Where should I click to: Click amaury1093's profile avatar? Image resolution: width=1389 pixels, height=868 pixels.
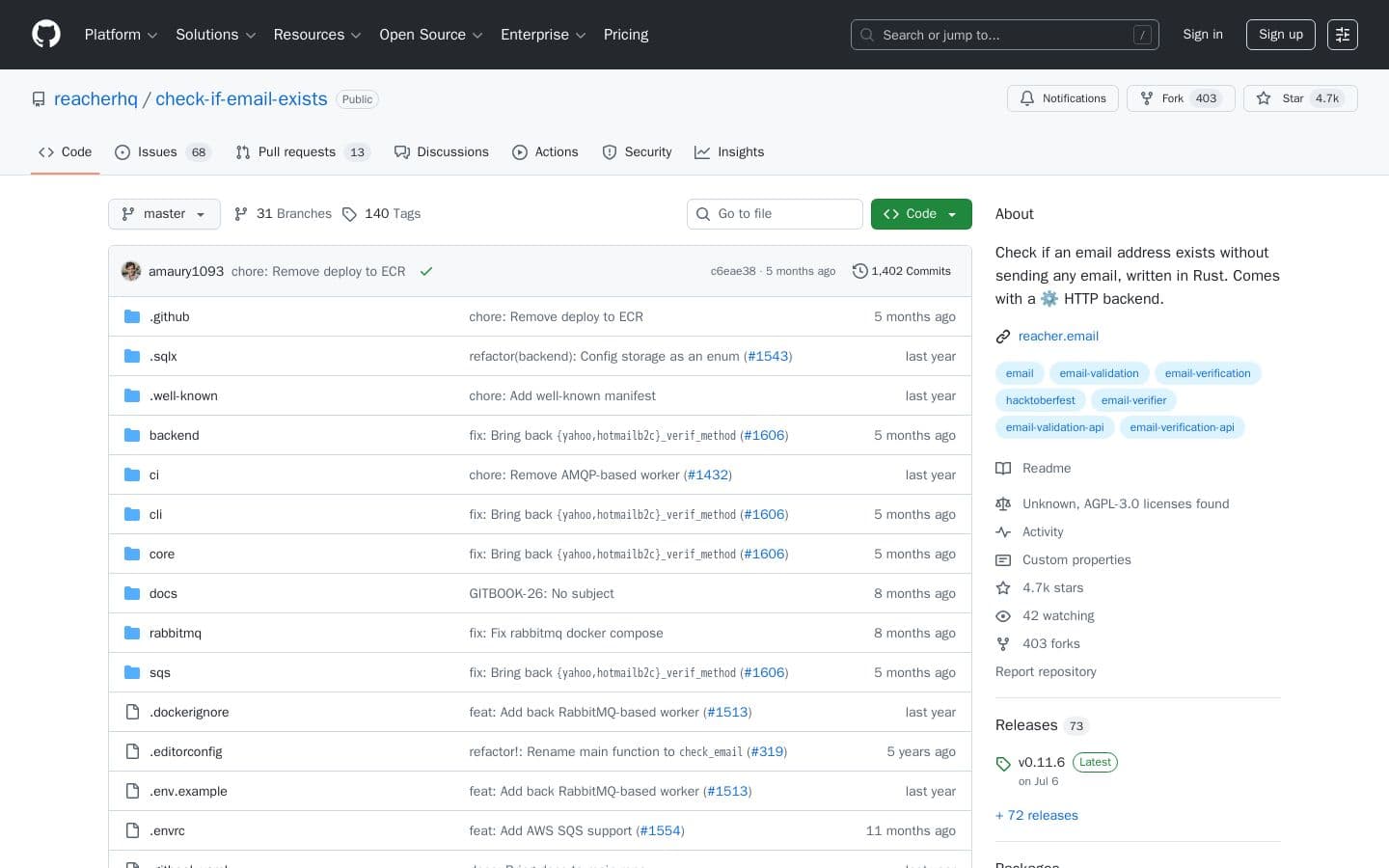tap(131, 271)
